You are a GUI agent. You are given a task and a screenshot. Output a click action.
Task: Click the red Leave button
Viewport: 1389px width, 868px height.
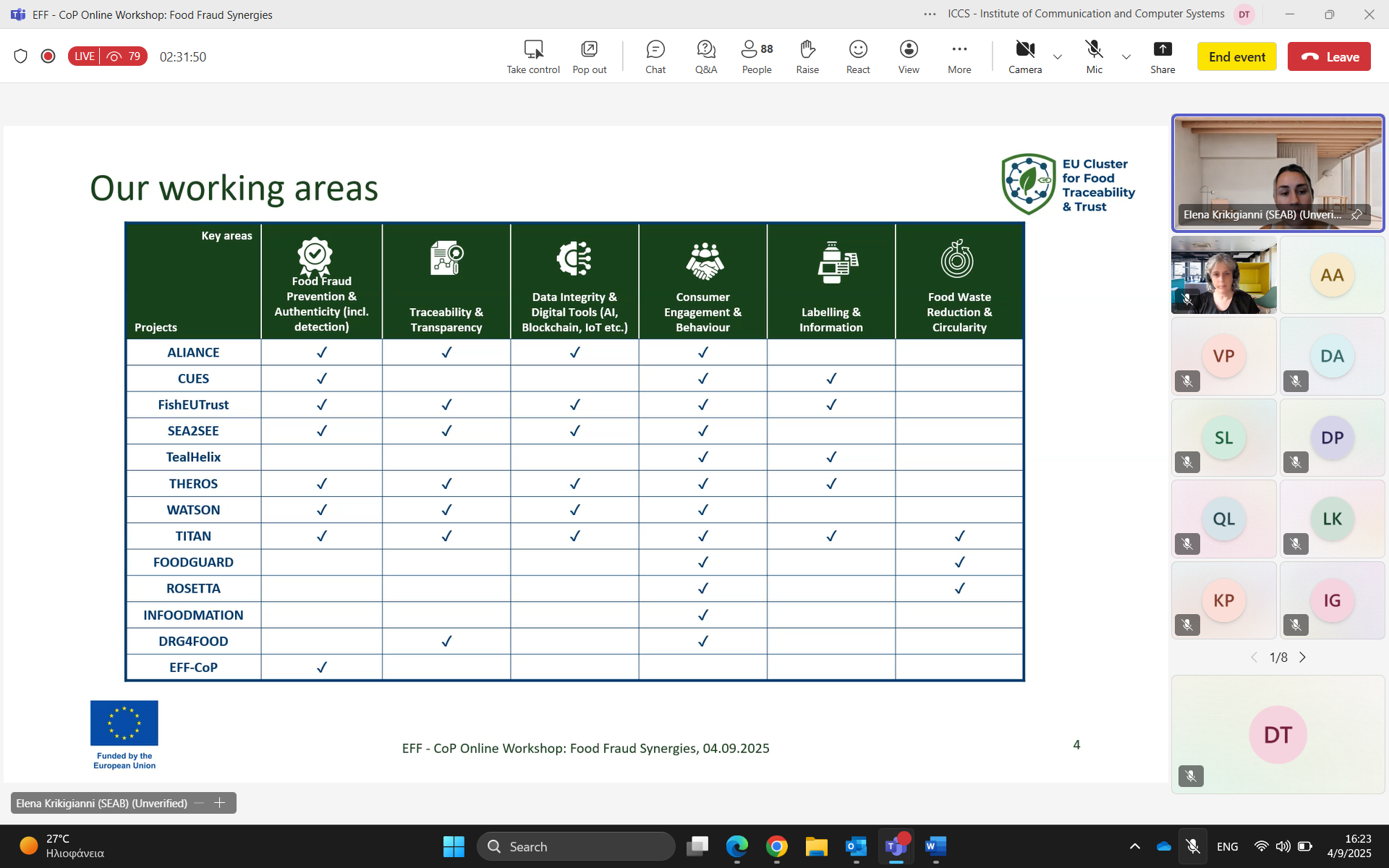click(x=1329, y=57)
